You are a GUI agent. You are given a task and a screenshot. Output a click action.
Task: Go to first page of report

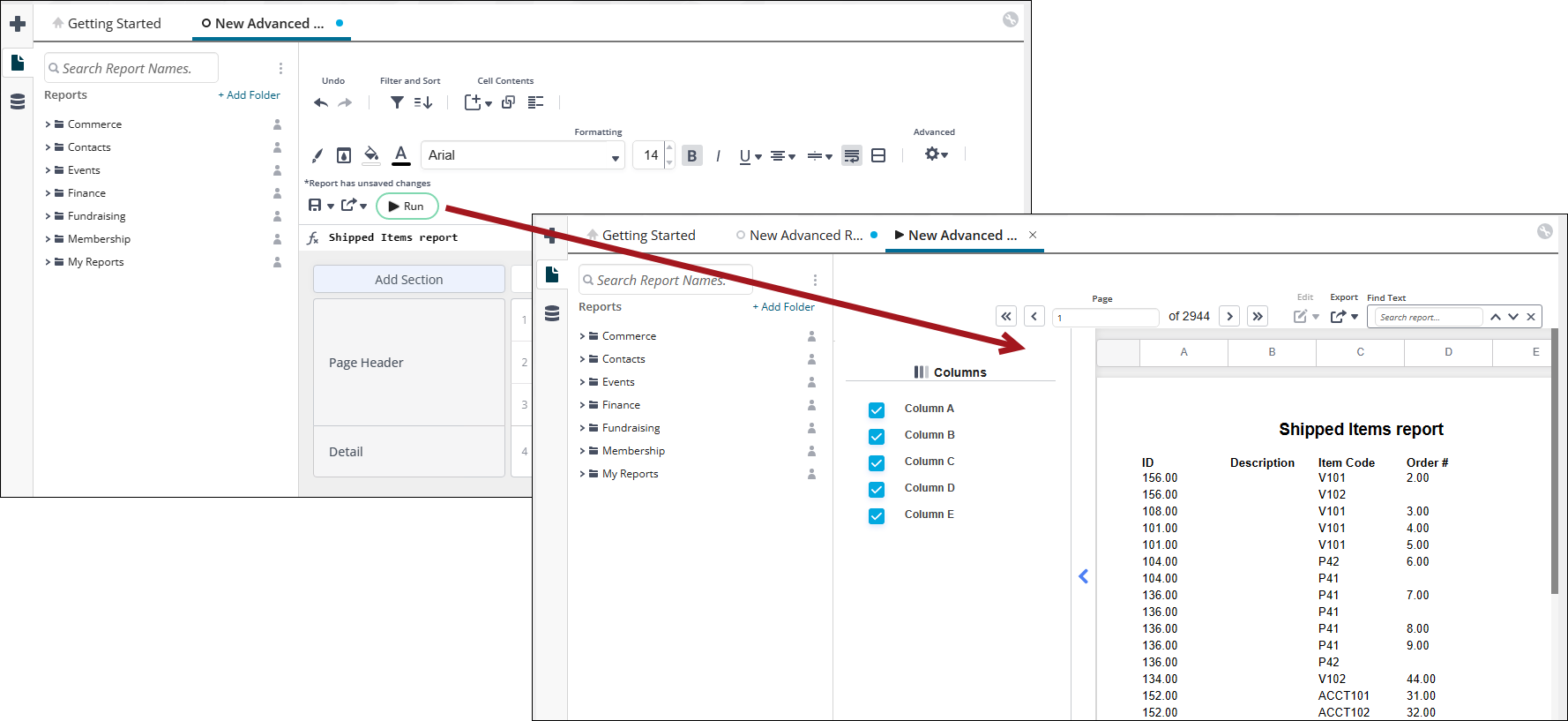pos(1006,316)
